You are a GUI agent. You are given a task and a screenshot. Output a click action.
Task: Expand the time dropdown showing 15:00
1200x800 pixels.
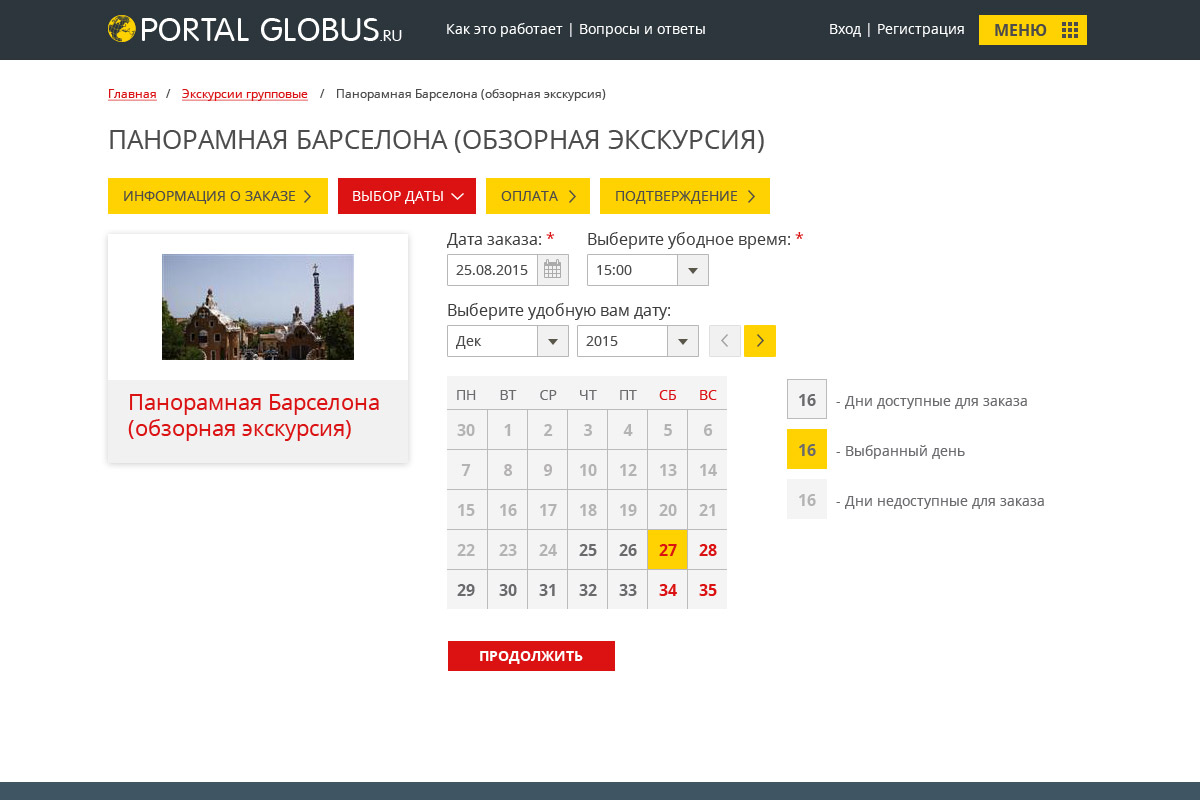click(693, 270)
